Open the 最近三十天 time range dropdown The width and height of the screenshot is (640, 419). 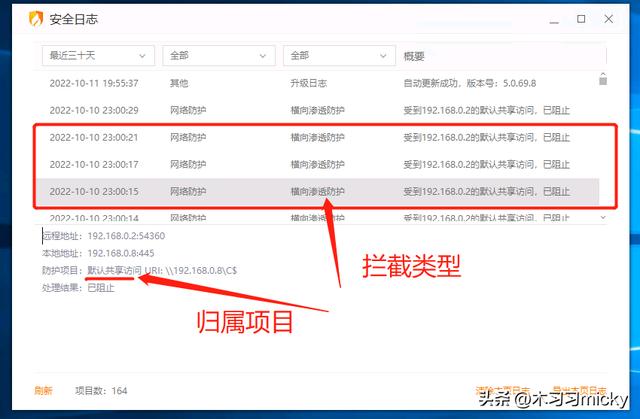tap(98, 55)
